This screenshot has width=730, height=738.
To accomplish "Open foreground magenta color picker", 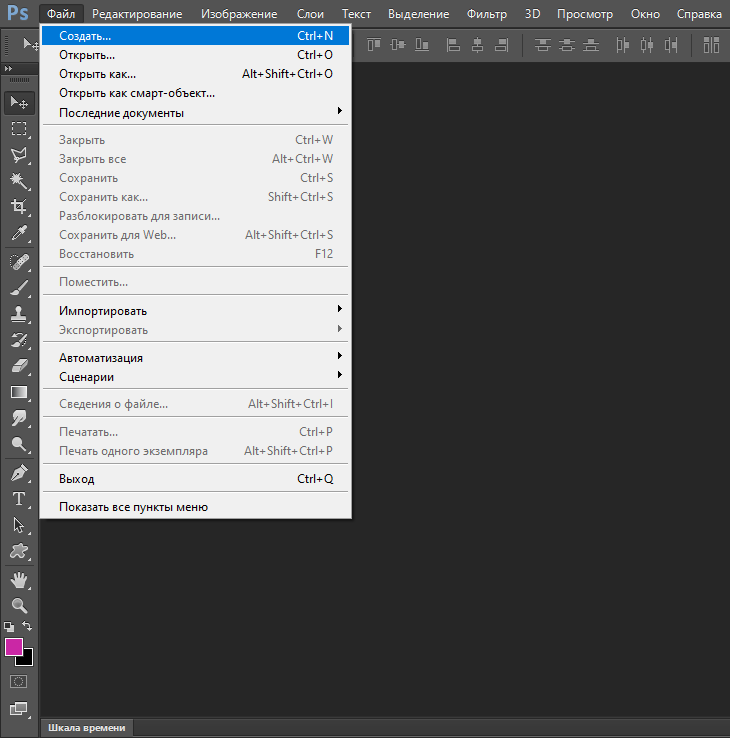I will point(12,646).
